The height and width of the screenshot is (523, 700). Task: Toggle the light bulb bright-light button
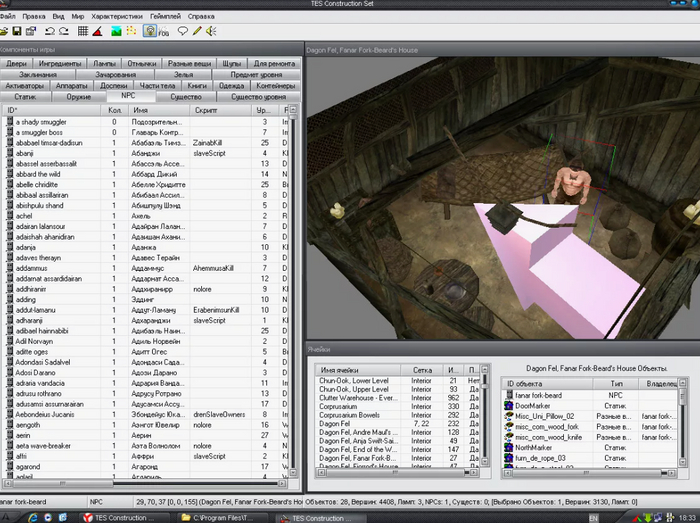pyautogui.click(x=149, y=31)
